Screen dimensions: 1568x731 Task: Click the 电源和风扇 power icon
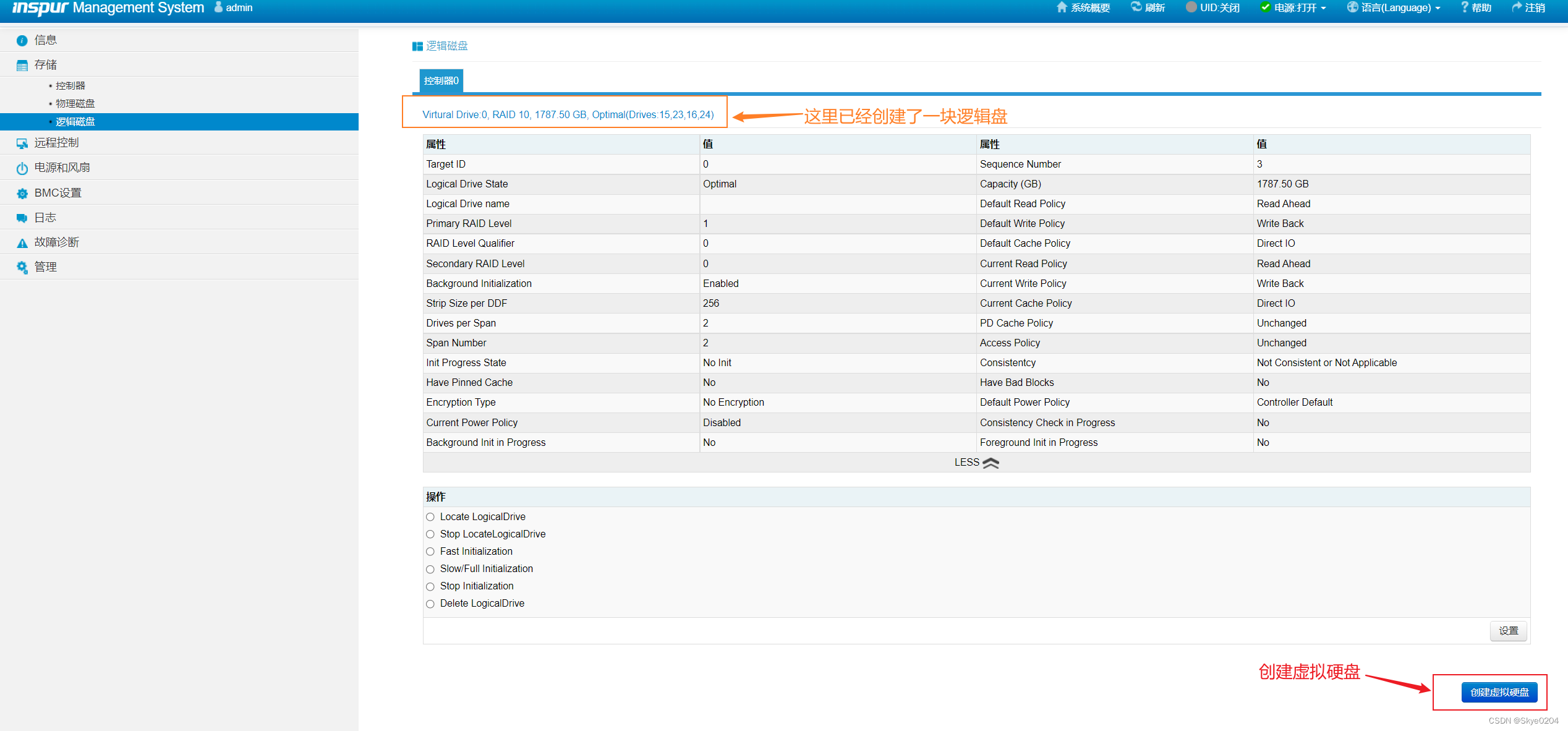tap(22, 168)
